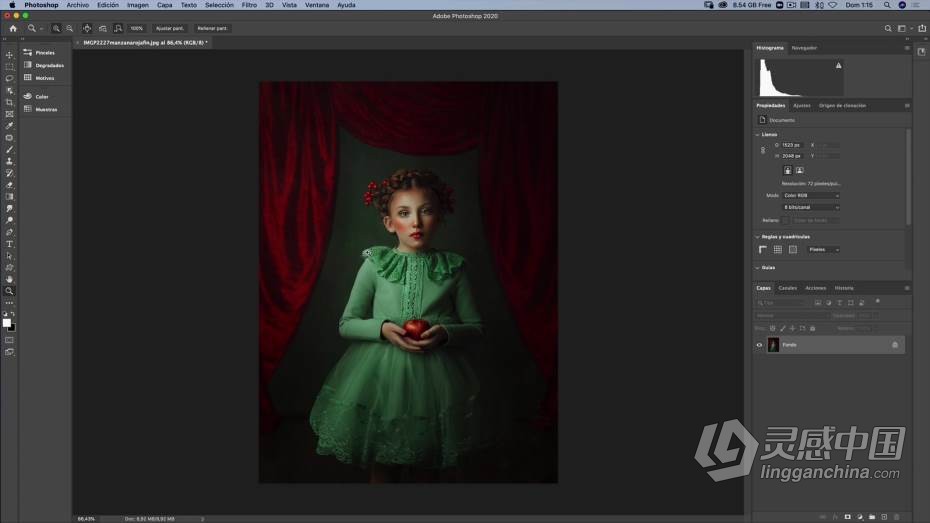Toggle grid icon in Reglas y cuadrículas
Image resolution: width=930 pixels, height=523 pixels.
pos(778,250)
